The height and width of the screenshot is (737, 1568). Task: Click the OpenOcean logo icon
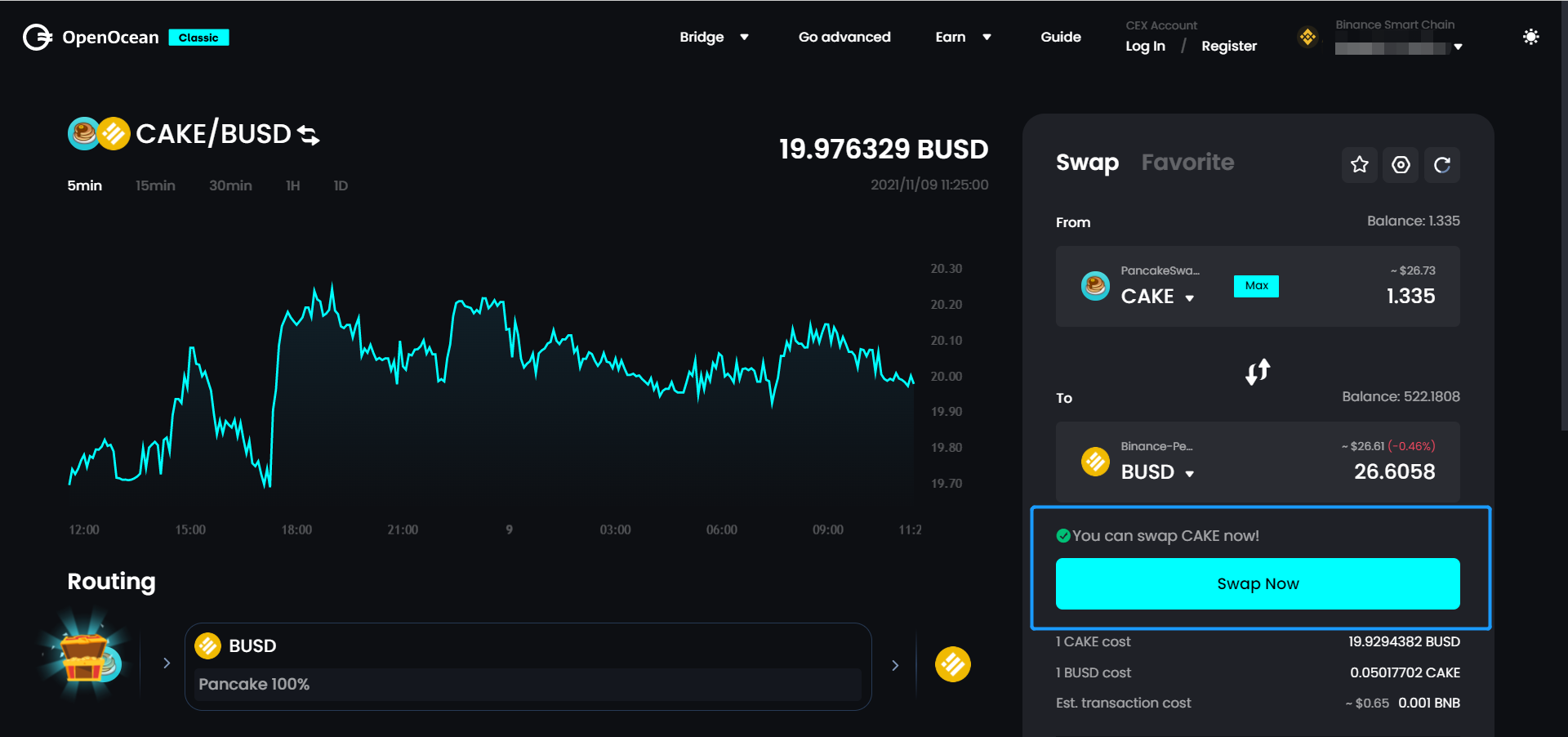coord(37,37)
